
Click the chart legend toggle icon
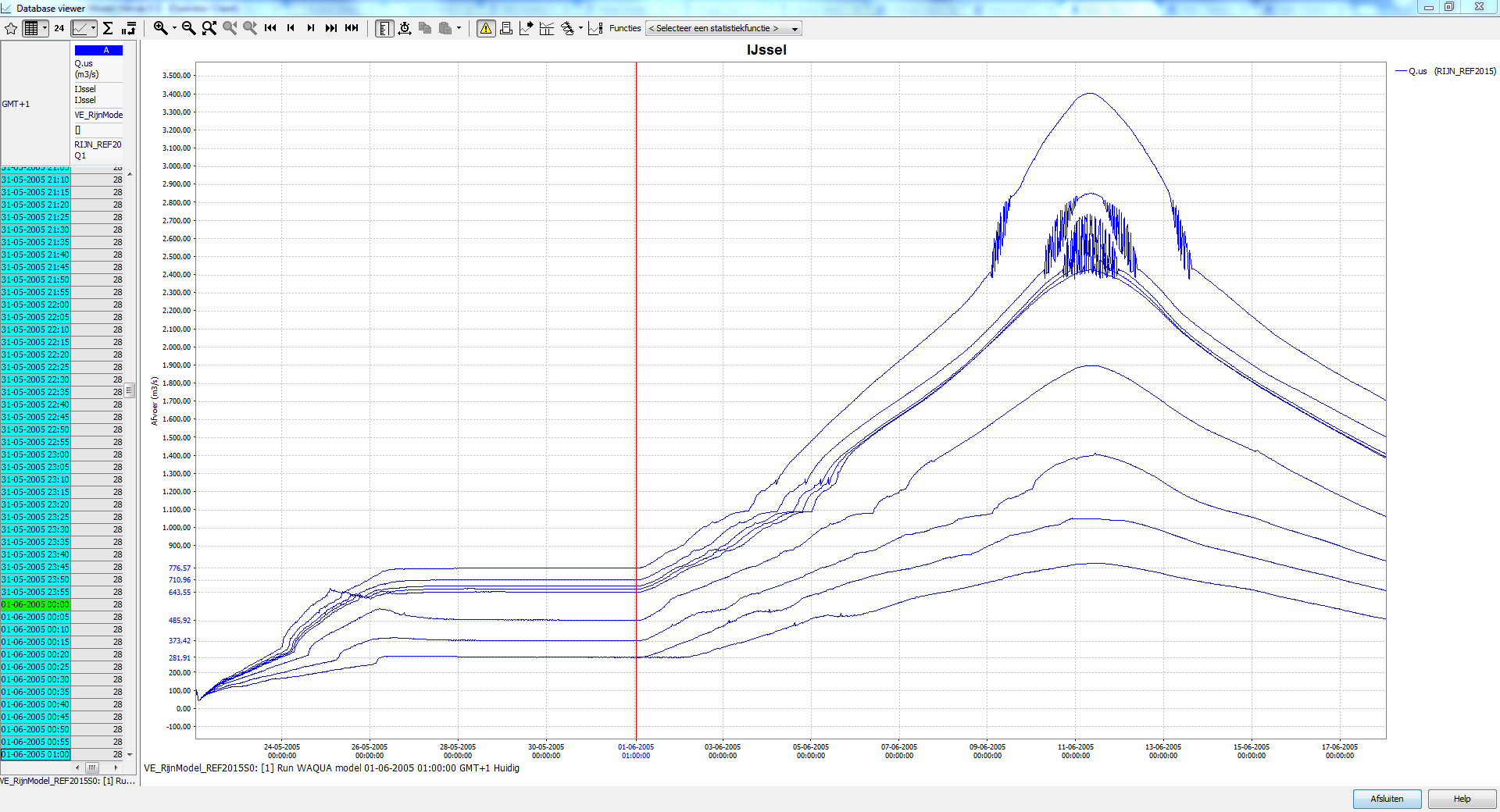tap(595, 28)
